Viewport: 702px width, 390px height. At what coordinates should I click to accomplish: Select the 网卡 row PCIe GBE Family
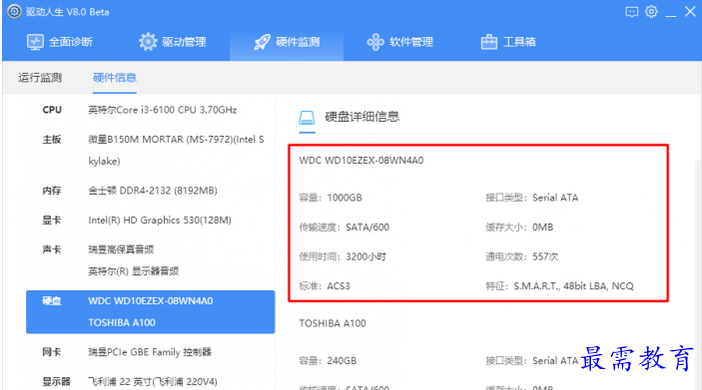coord(150,352)
